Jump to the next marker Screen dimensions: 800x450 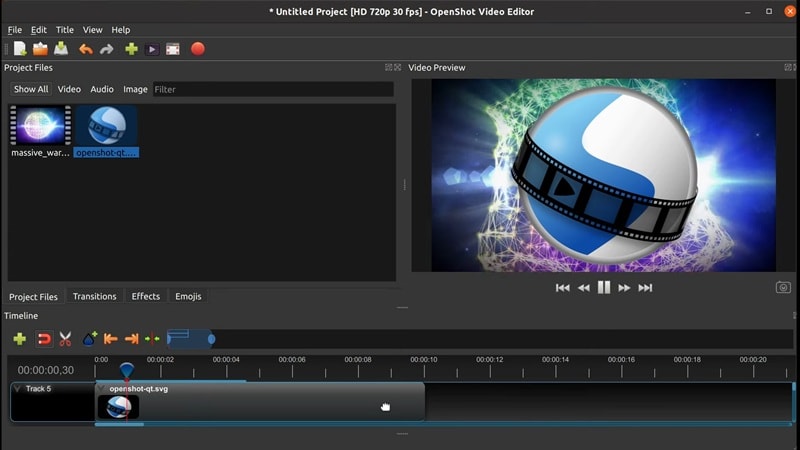(132, 339)
